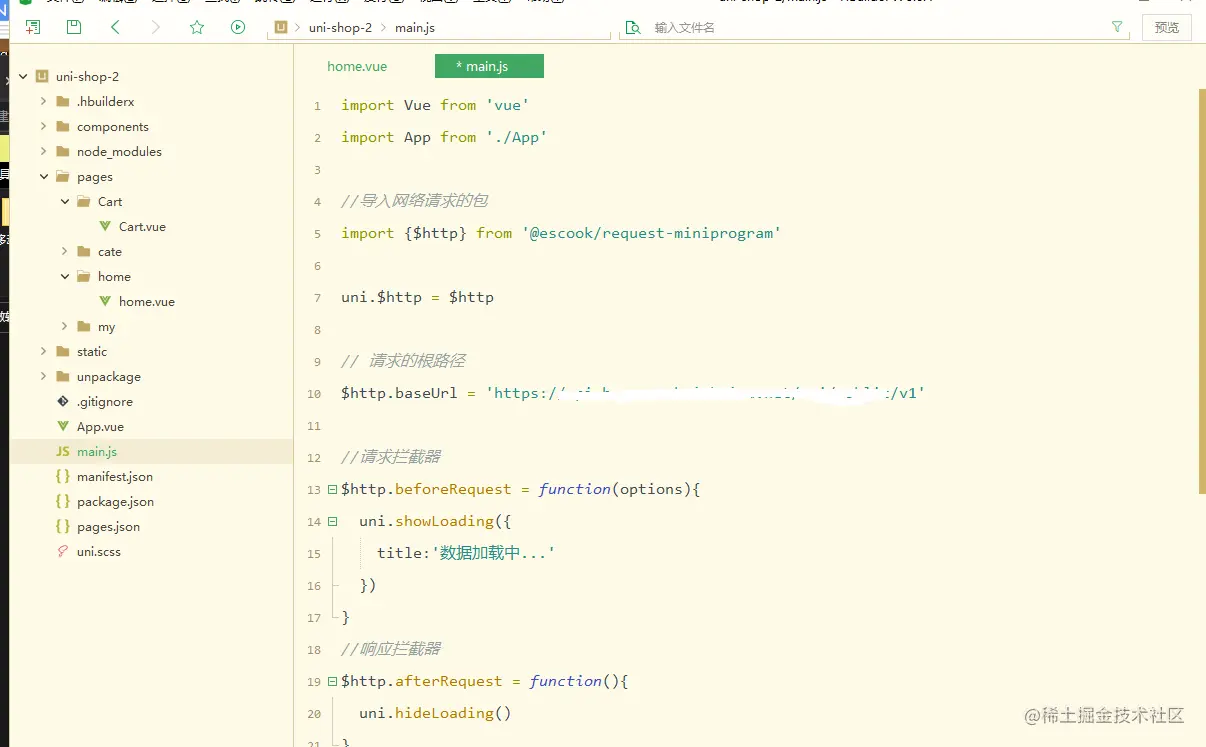Open package.json in the file tree
Viewport: 1206px width, 747px height.
tap(115, 502)
